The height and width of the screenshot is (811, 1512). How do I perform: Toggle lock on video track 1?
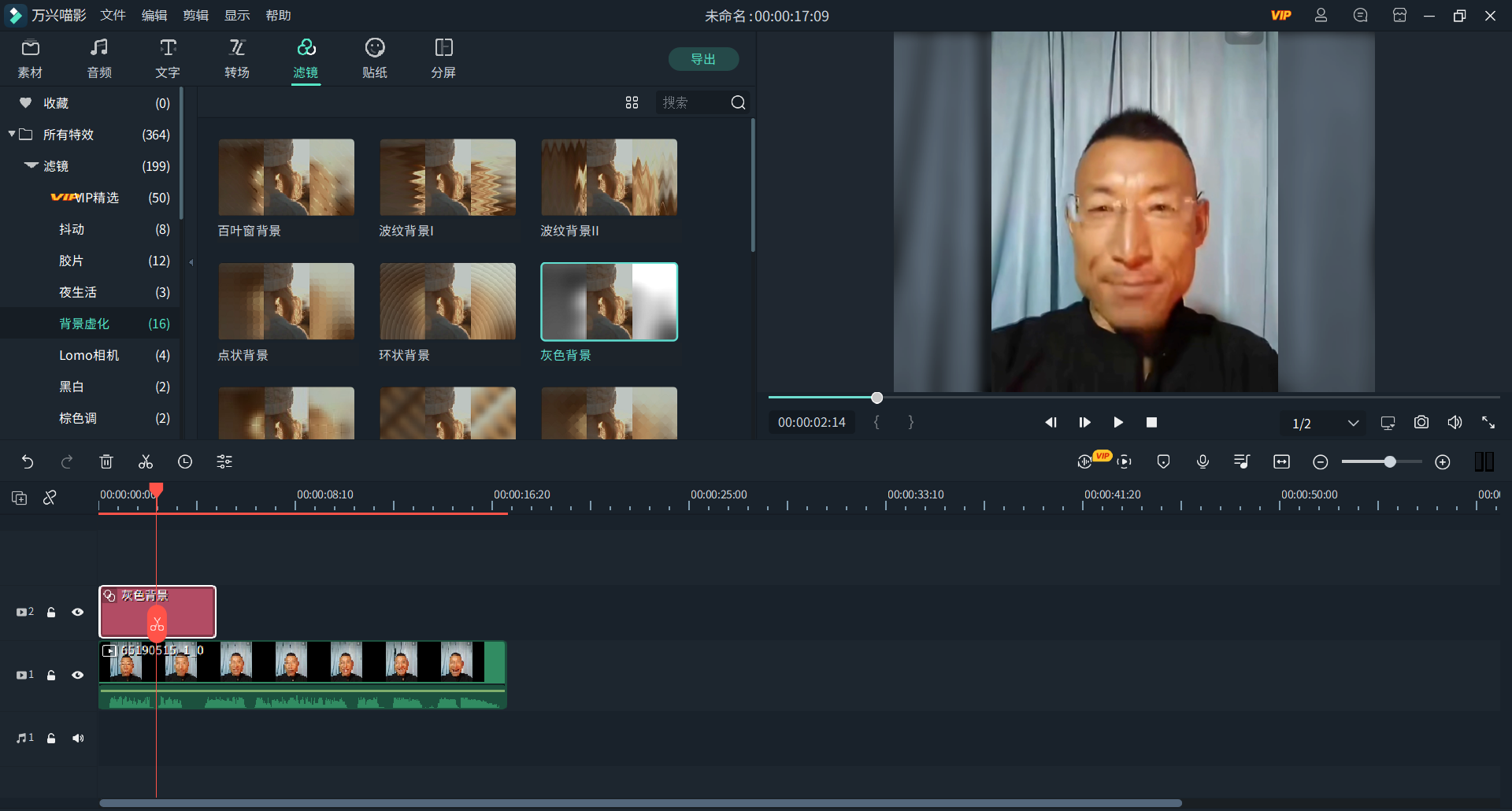coord(51,675)
